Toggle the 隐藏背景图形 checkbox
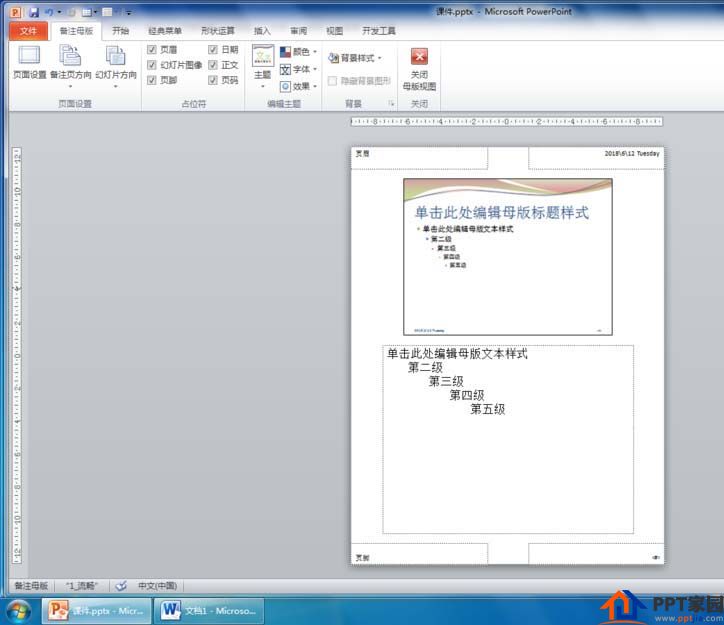Viewport: 724px width, 625px height. click(x=332, y=81)
